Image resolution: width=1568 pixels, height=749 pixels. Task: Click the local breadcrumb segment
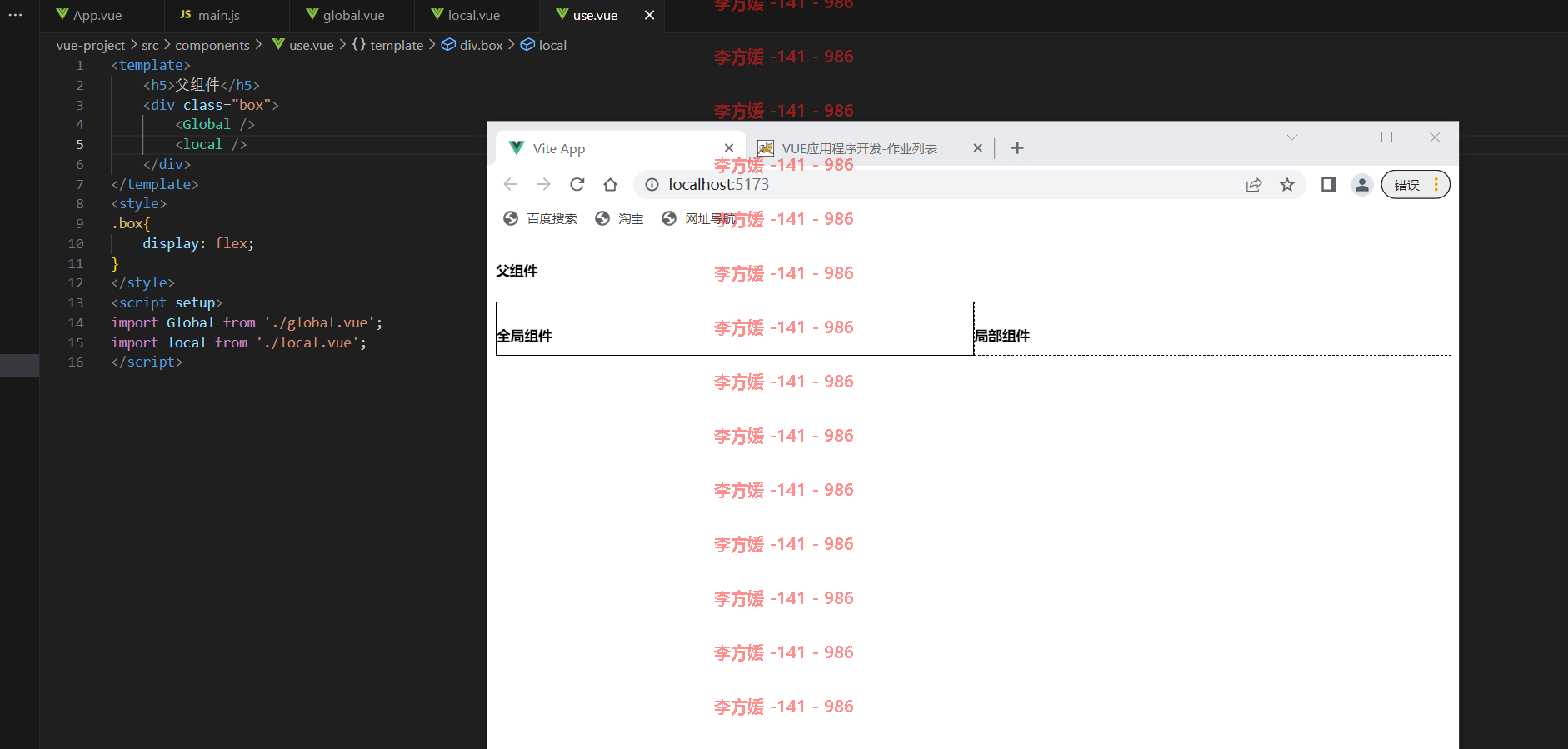pyautogui.click(x=543, y=45)
